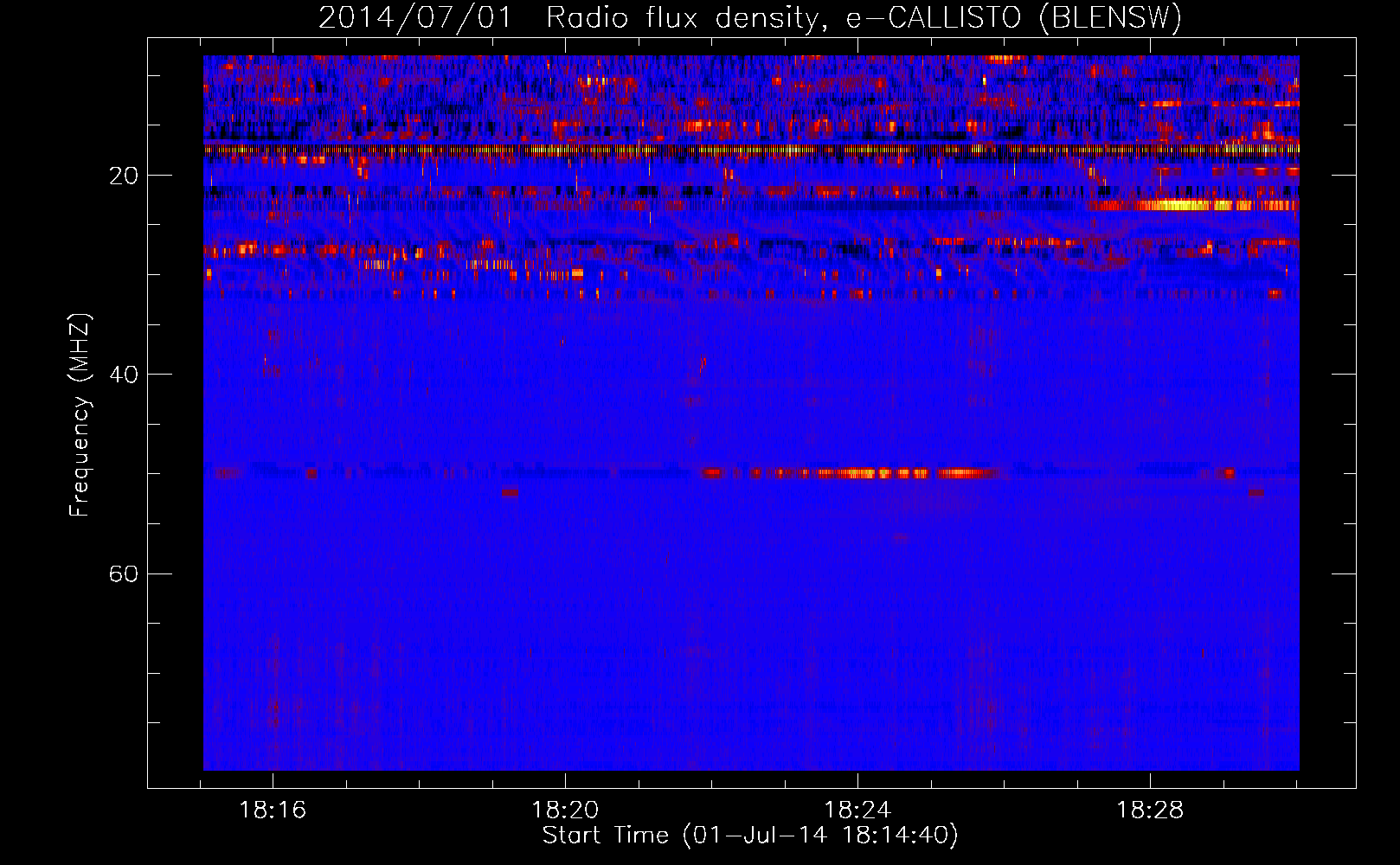The width and height of the screenshot is (1400, 865).
Task: Click the Start Time axis label
Action: (x=750, y=836)
